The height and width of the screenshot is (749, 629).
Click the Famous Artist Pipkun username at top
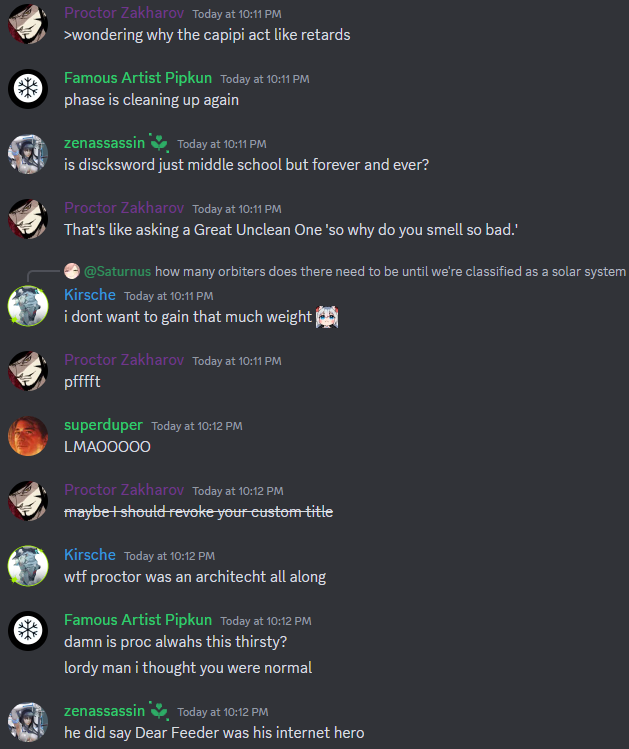[138, 77]
